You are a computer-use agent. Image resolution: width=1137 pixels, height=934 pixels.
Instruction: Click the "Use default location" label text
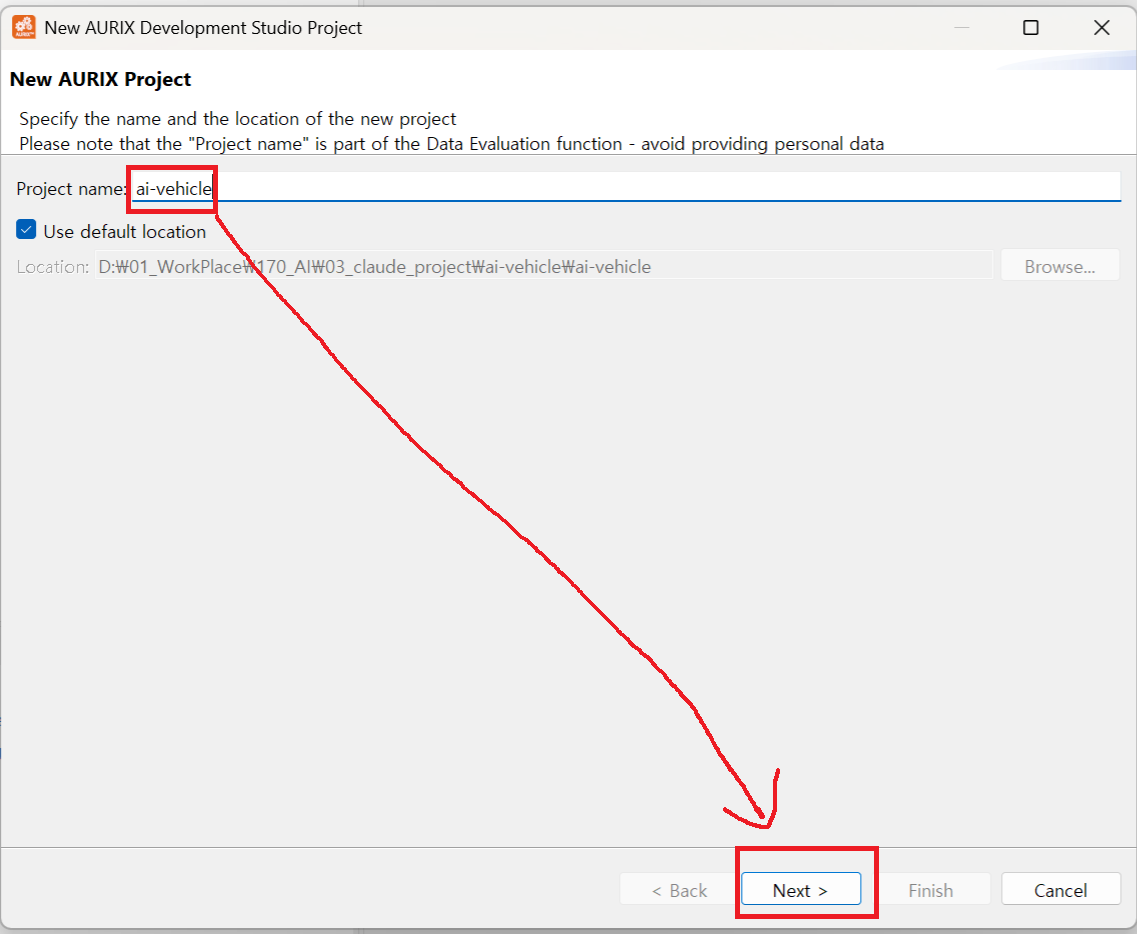(124, 232)
